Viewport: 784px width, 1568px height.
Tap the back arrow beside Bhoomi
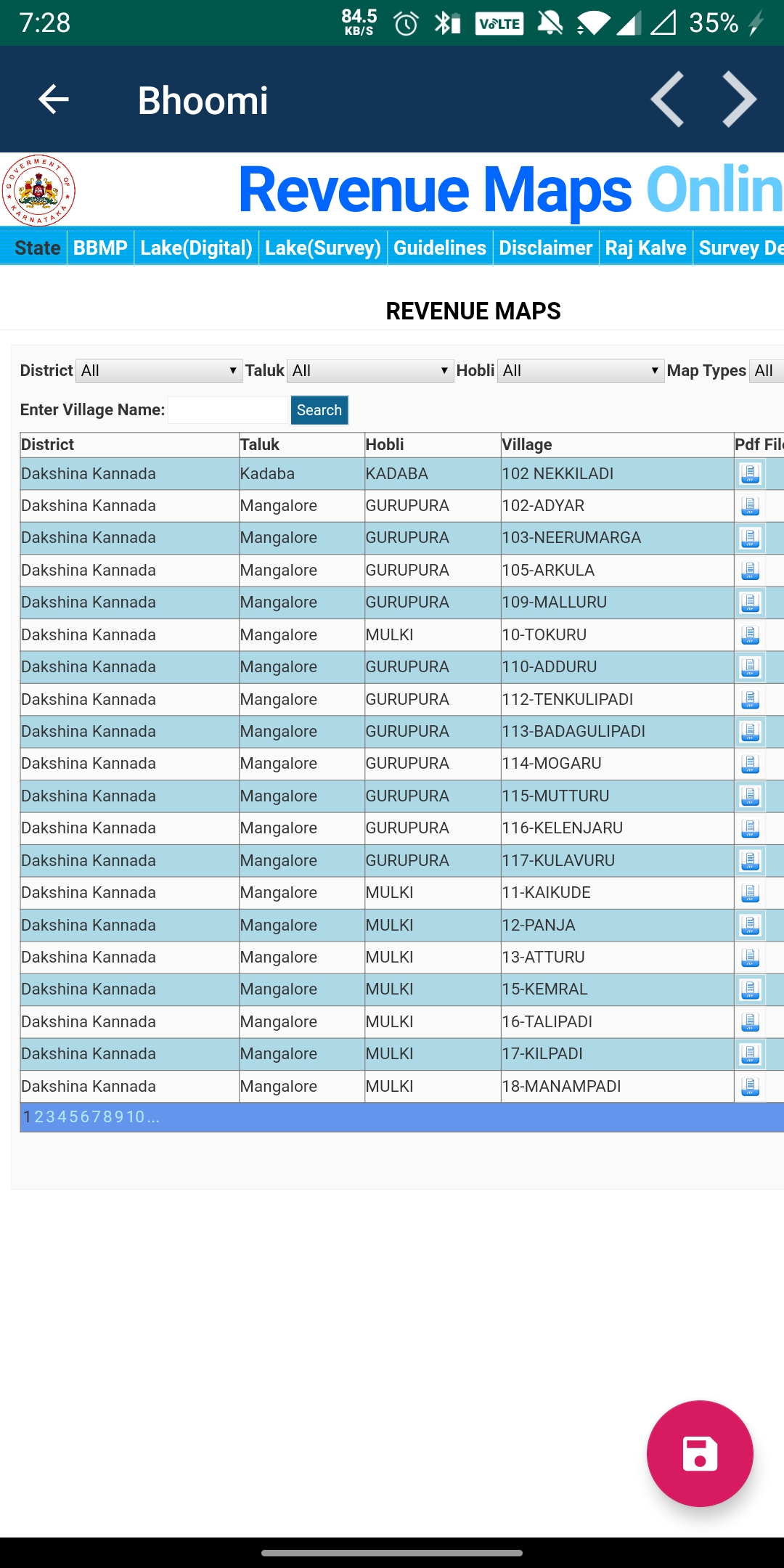coord(54,99)
